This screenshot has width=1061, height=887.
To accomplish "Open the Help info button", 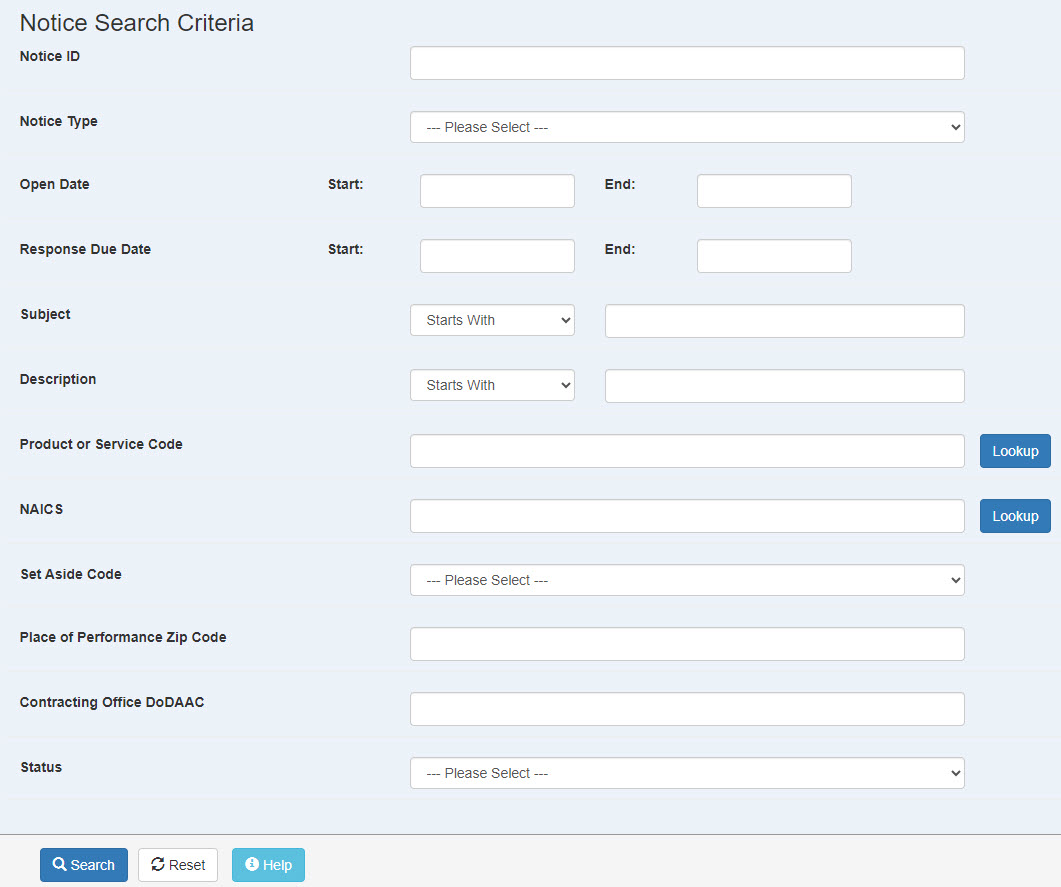I will (268, 865).
